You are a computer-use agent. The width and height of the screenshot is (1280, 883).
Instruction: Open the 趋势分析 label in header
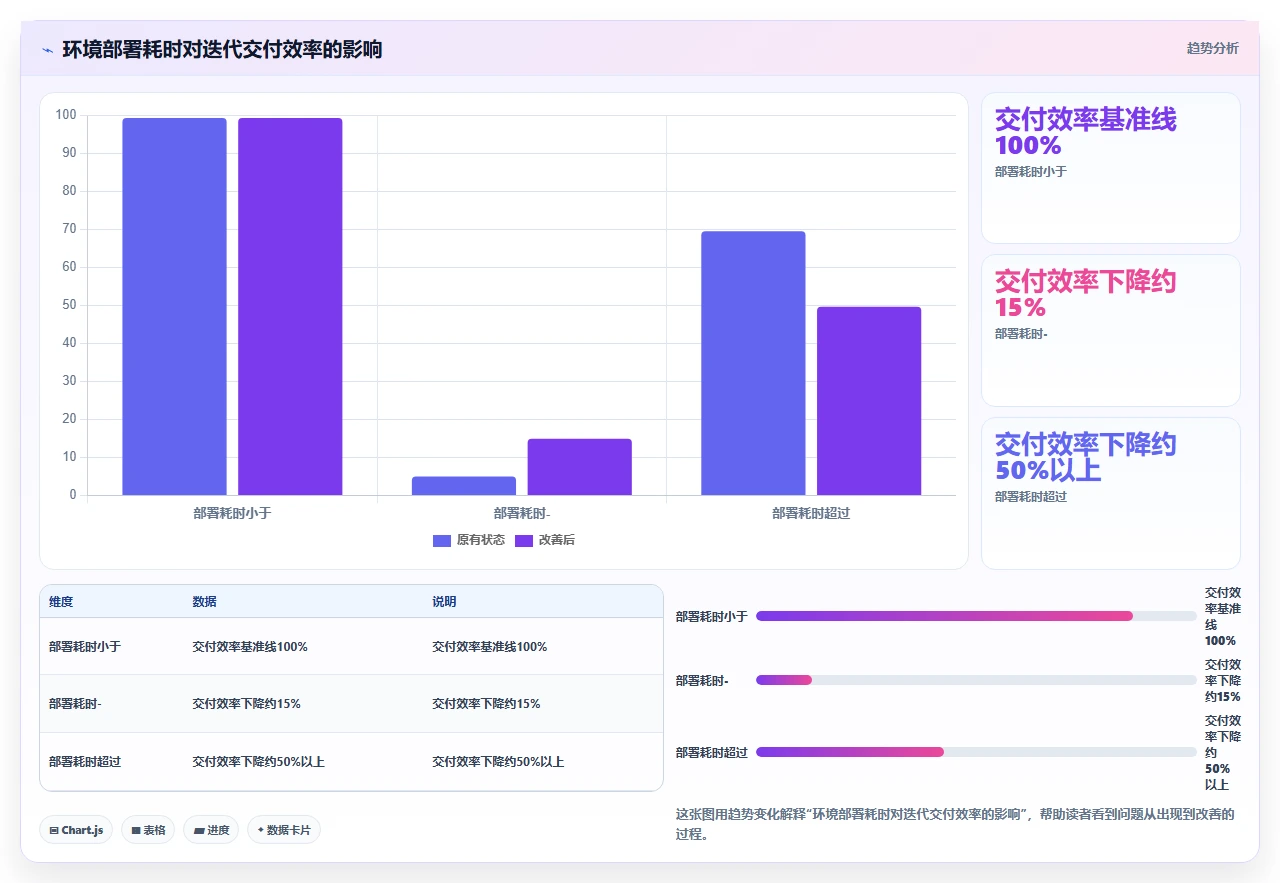1212,48
